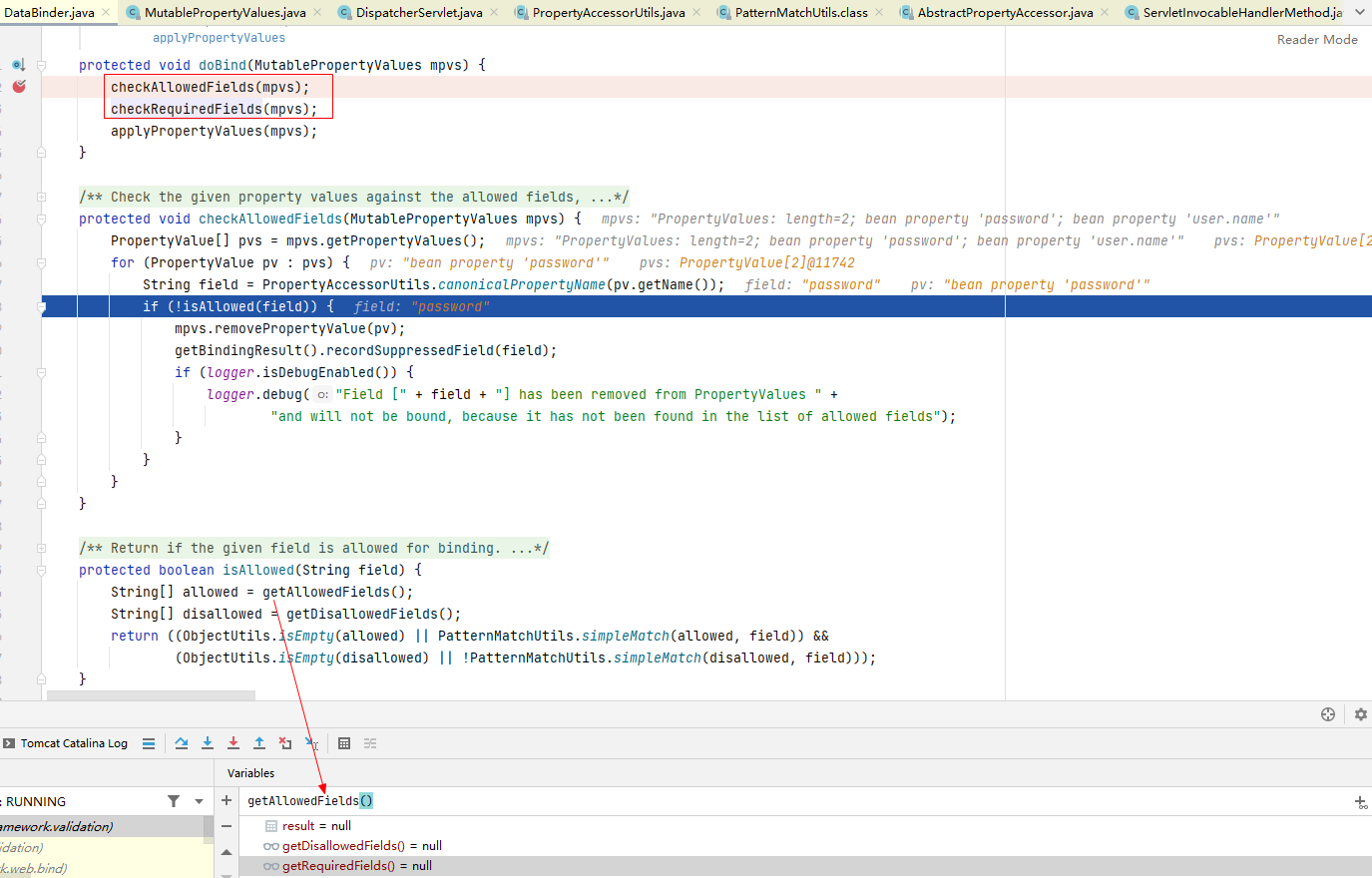The height and width of the screenshot is (878, 1372).
Task: Click the editor horizontal scrollbar
Action: [x=152, y=695]
